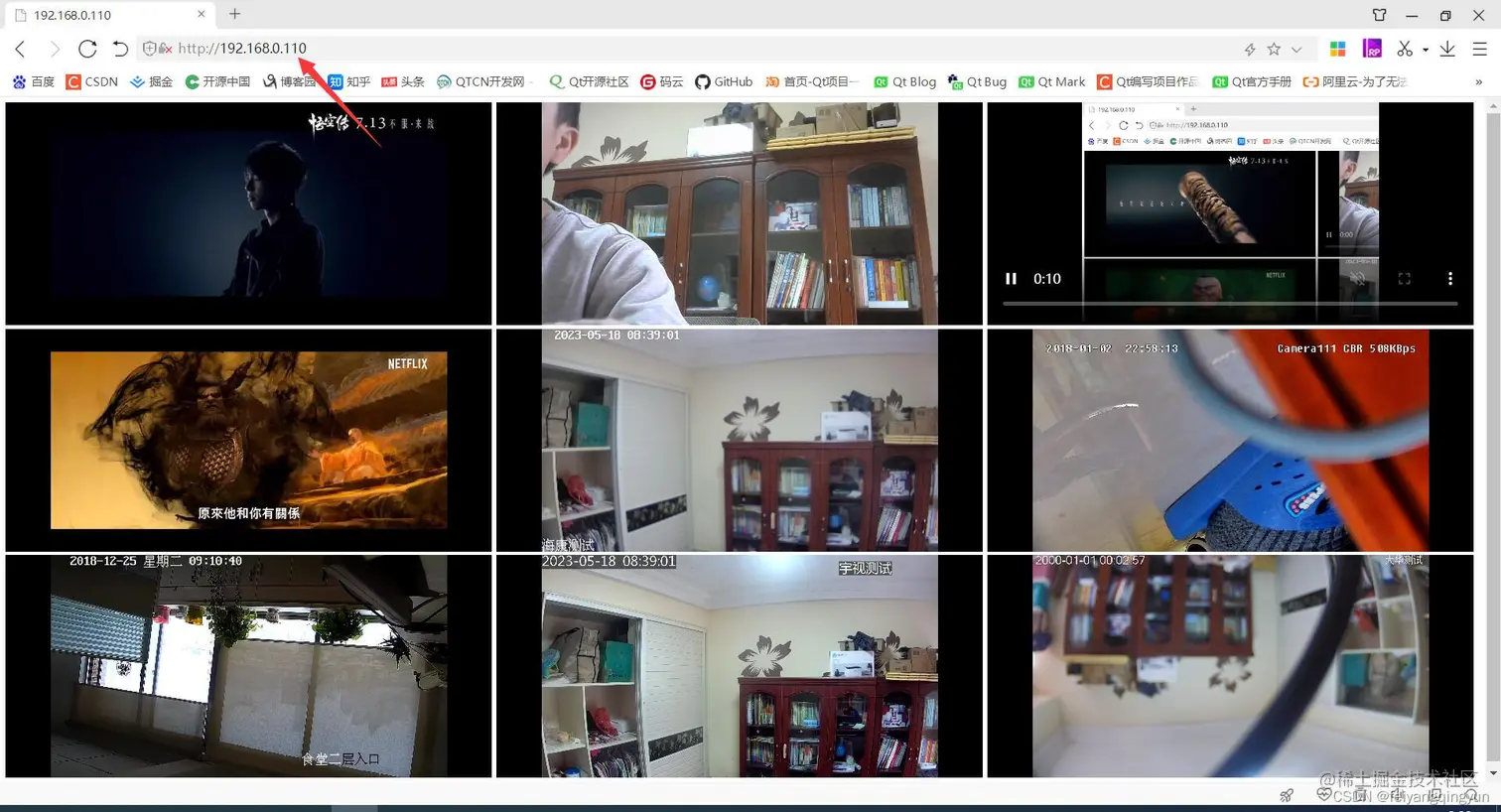This screenshot has width=1501, height=812.
Task: Enter fullscreen on the 0:10 video
Action: pyautogui.click(x=1405, y=279)
